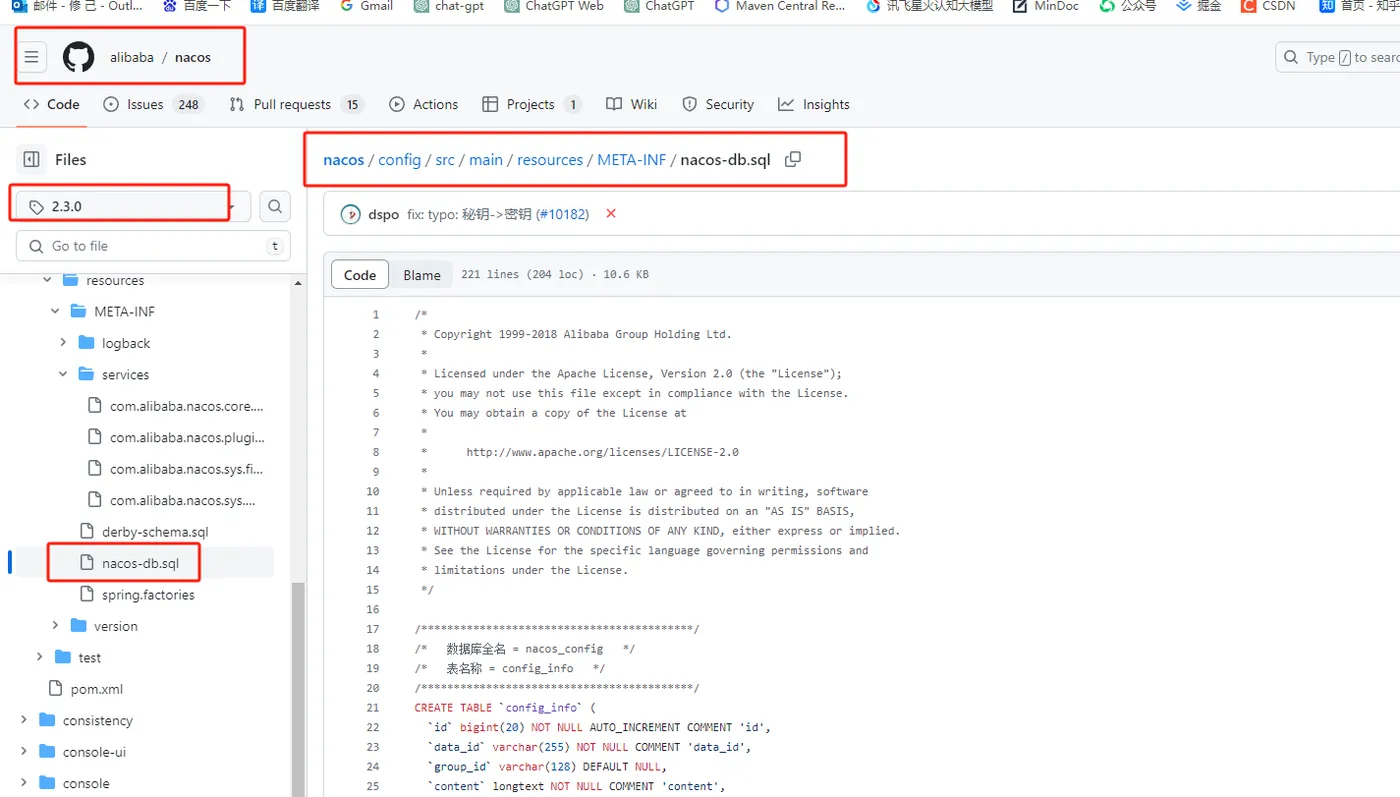Open the Pull requests tab
Screen dimensions: 1400x797
pyautogui.click(x=296, y=104)
